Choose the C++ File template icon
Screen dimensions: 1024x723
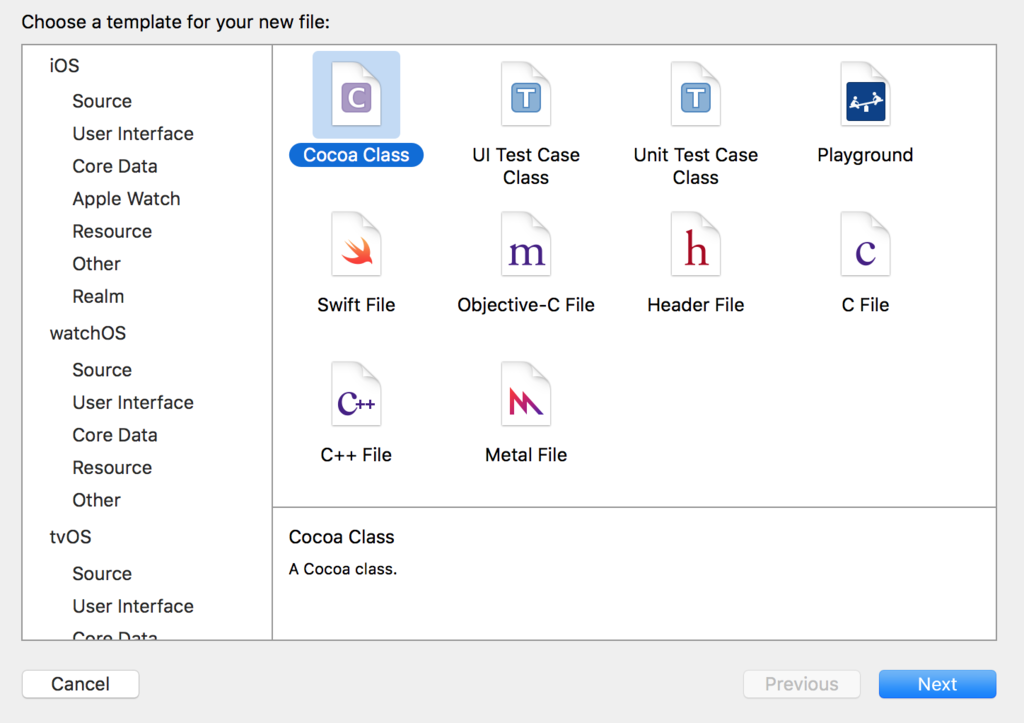click(356, 395)
